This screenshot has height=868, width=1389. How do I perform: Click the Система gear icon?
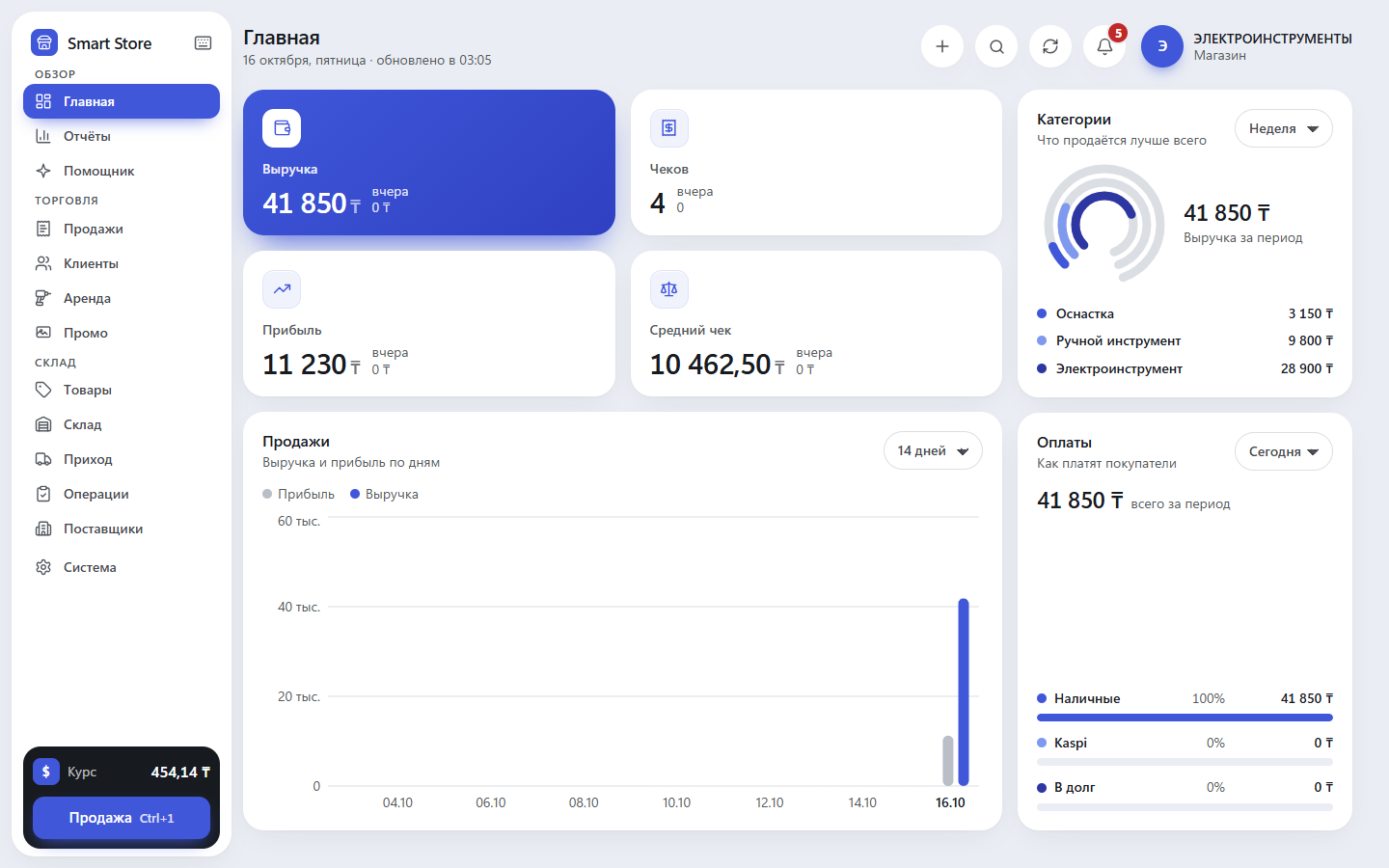43,567
